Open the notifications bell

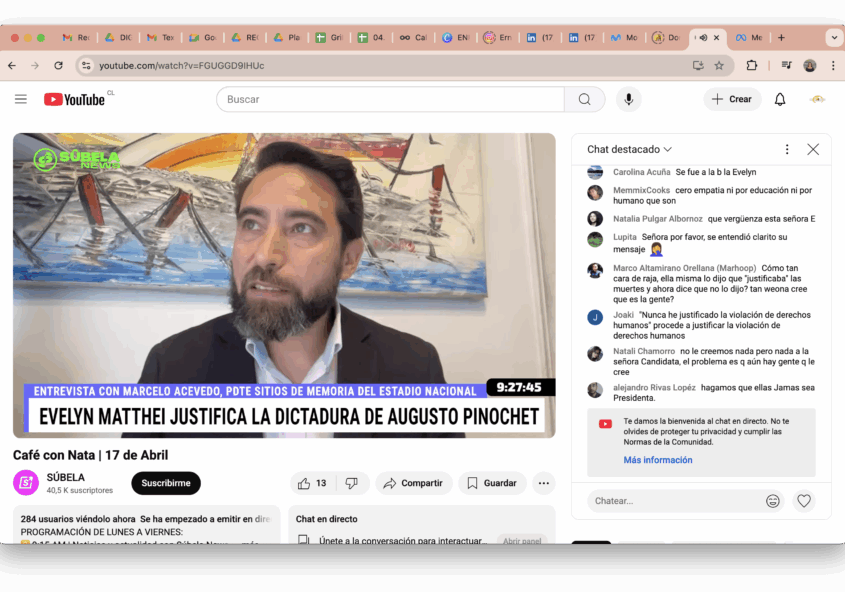point(780,99)
